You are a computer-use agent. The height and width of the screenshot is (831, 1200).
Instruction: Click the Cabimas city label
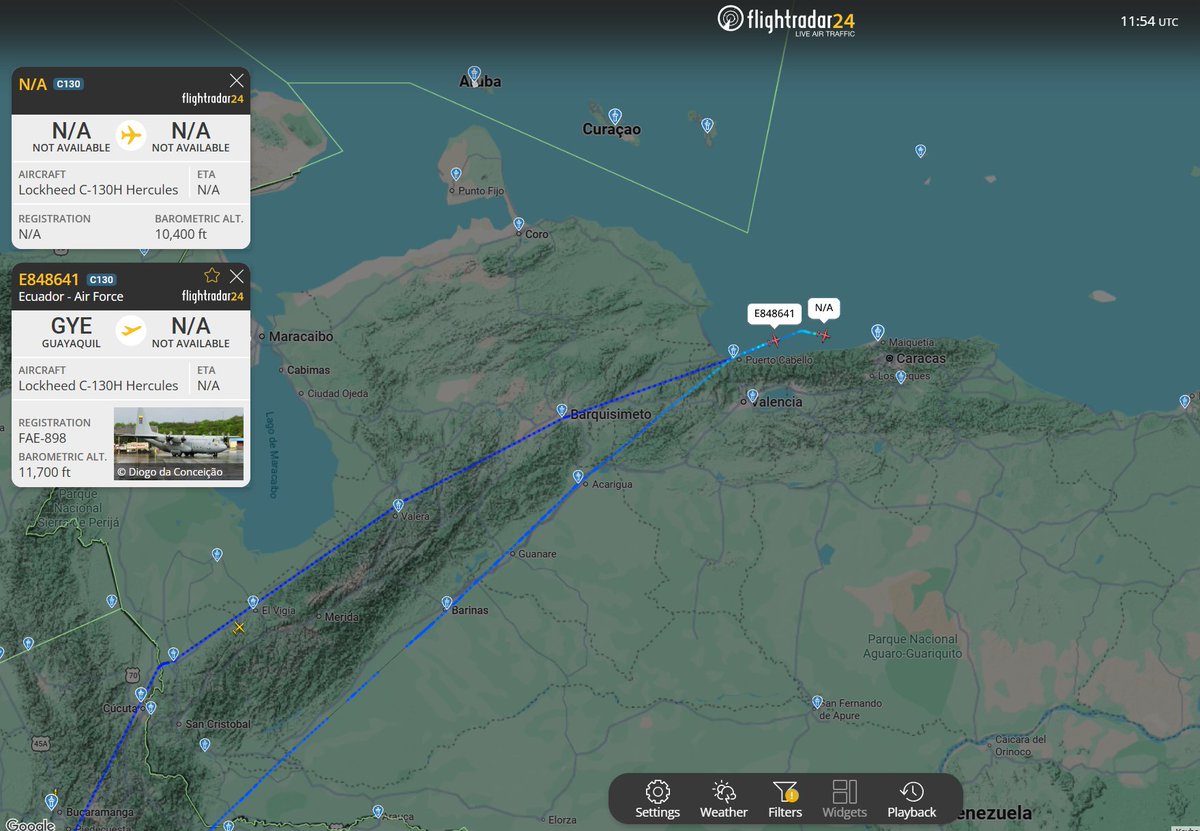point(308,370)
